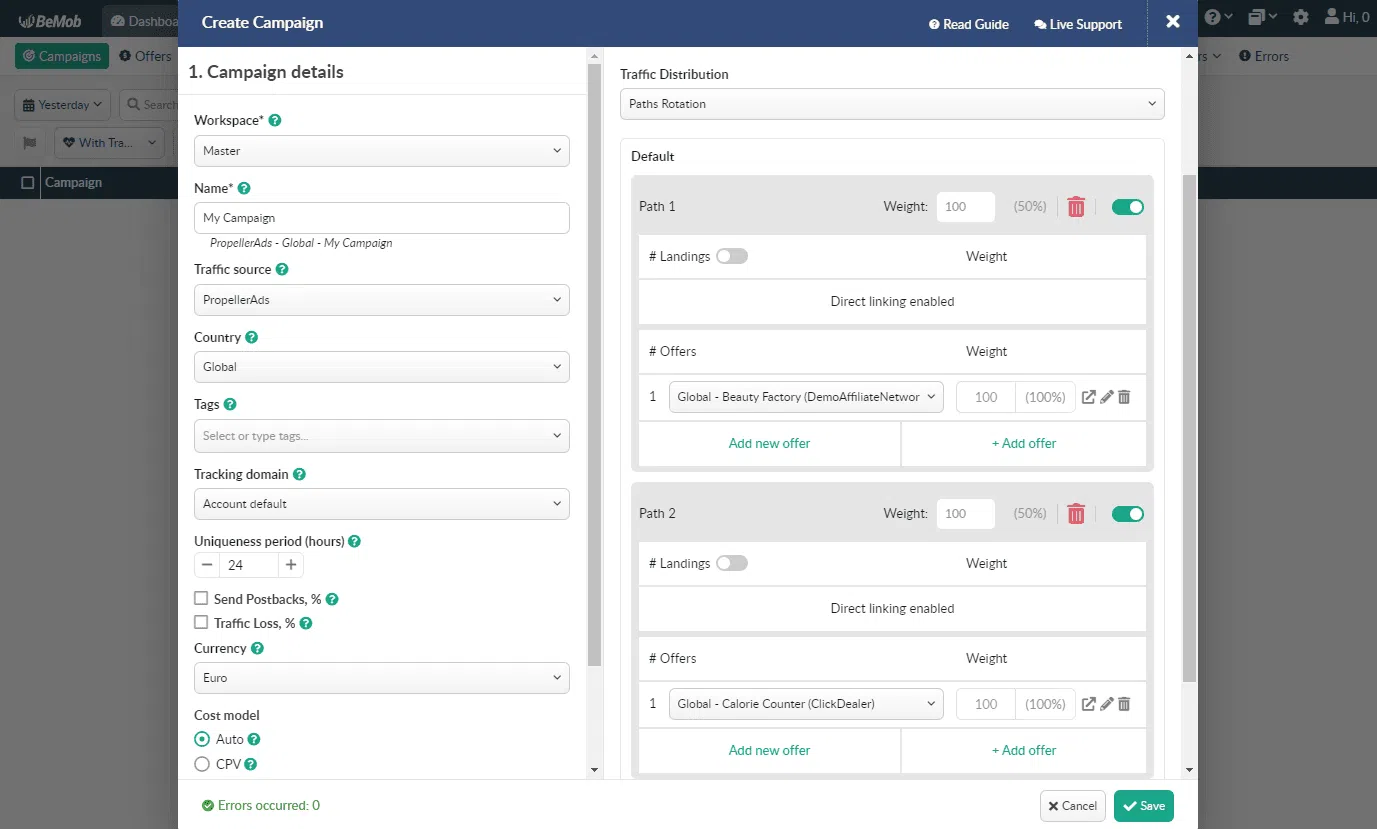Edit the Calorie Counter offer pencil icon
1377x829 pixels.
coord(1107,704)
